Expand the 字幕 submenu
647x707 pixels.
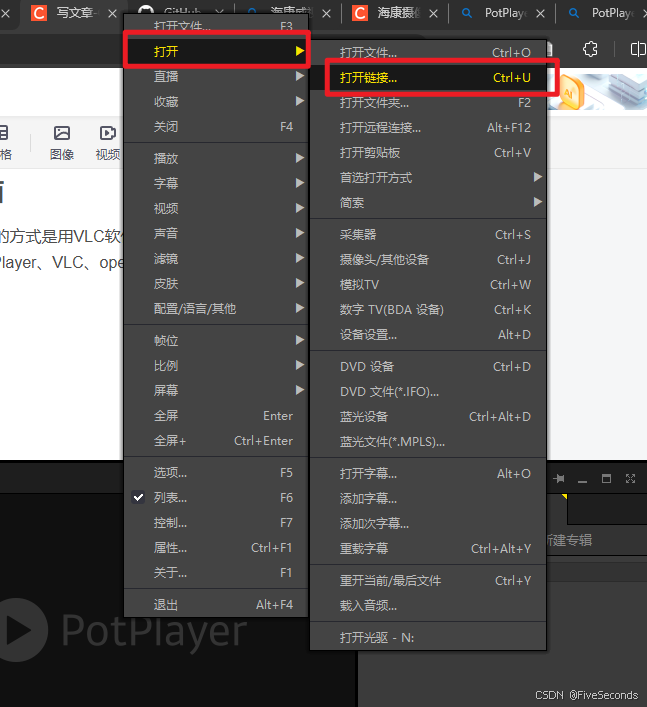point(216,183)
